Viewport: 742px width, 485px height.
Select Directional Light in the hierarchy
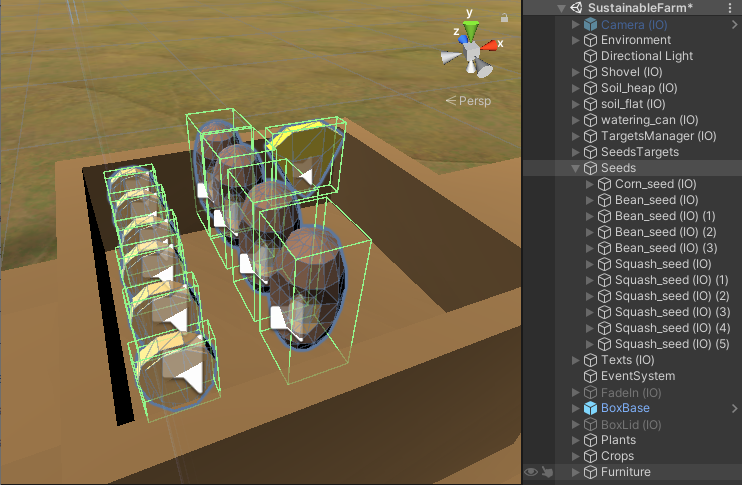pos(646,56)
